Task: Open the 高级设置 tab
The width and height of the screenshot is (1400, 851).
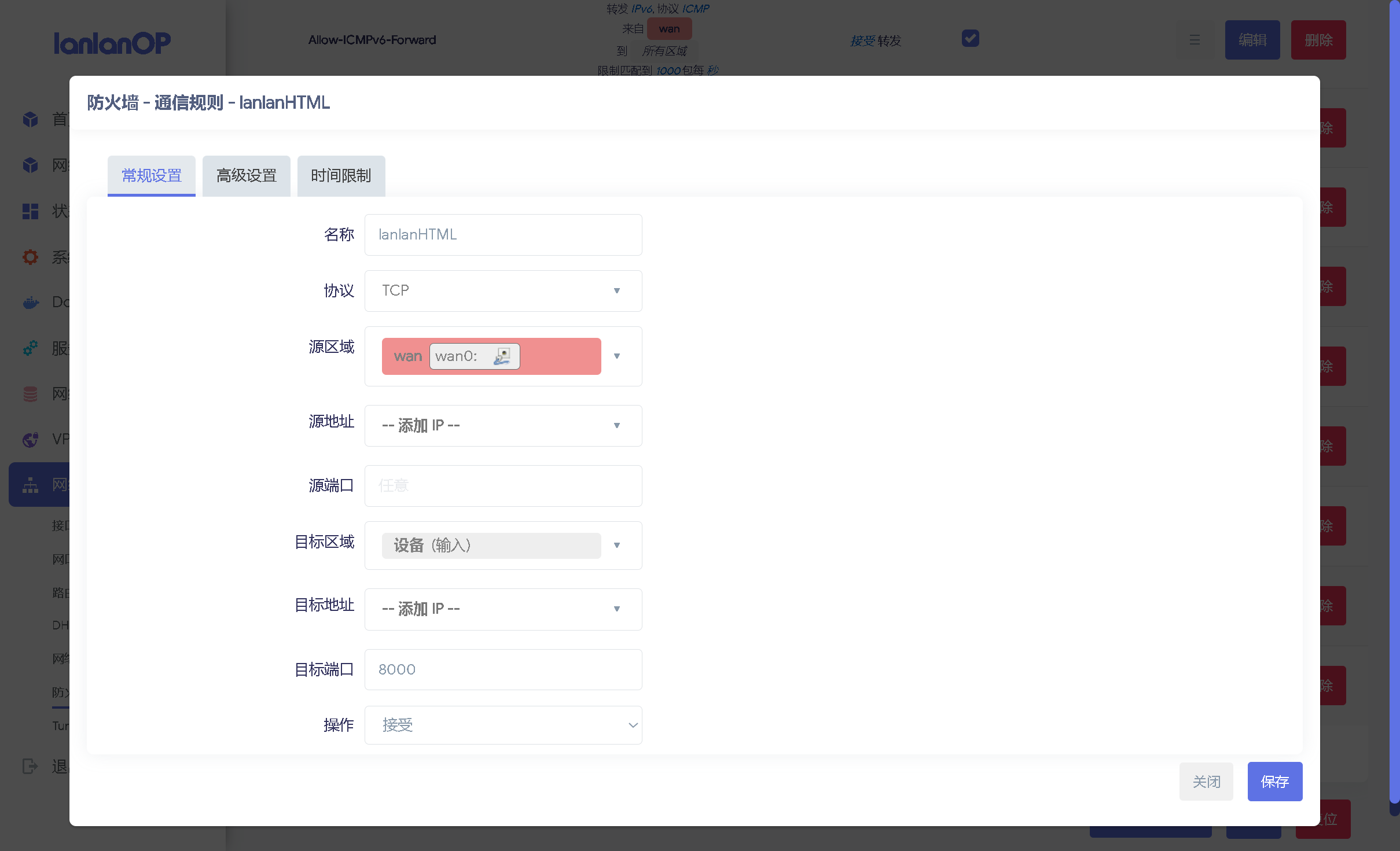Action: click(247, 175)
